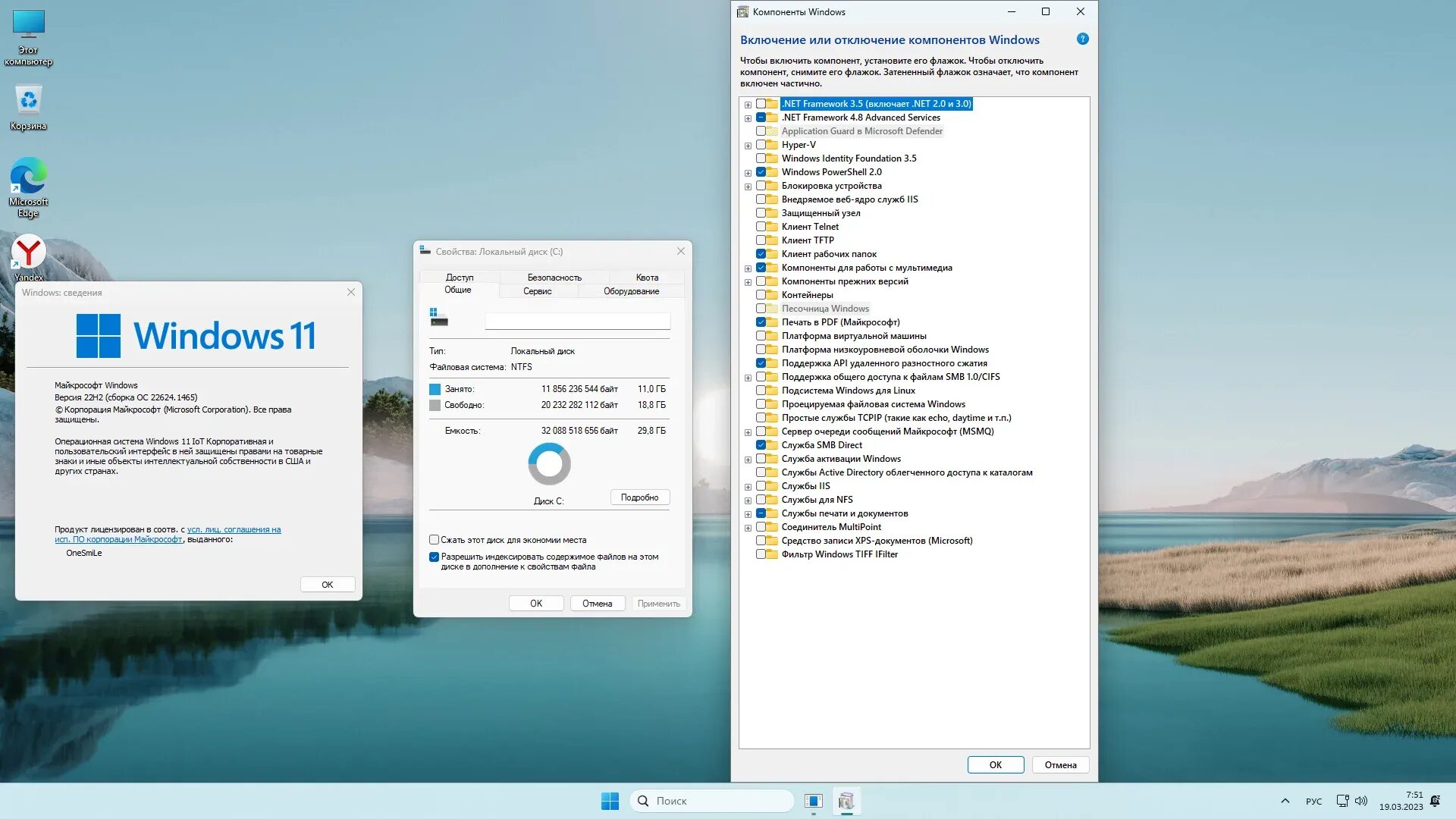Open the This PC desktop icon
1456x819 pixels.
28,25
